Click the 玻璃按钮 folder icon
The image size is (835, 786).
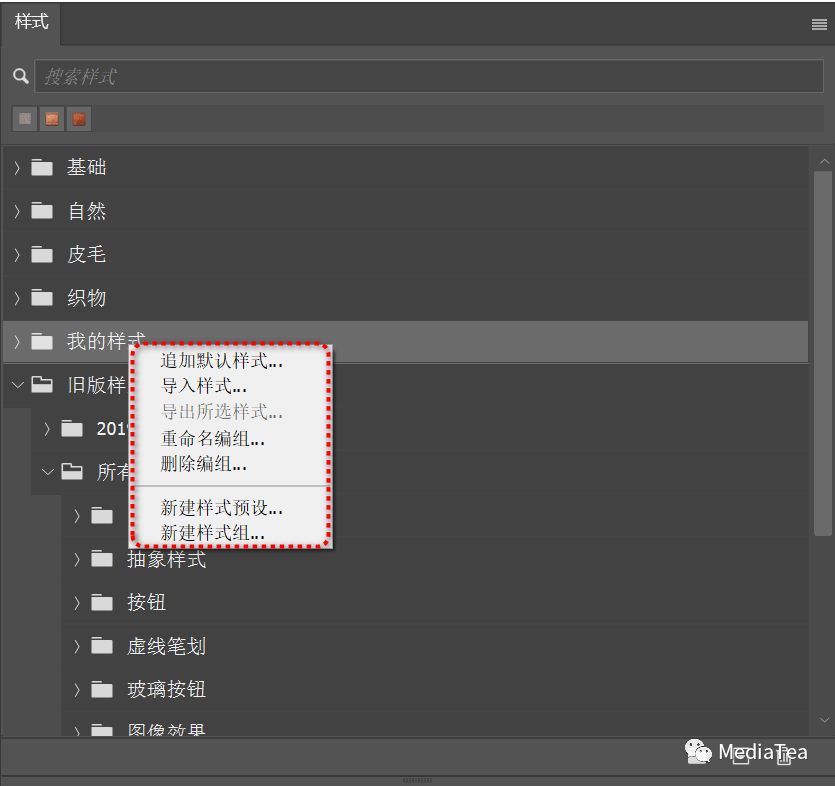coord(102,689)
